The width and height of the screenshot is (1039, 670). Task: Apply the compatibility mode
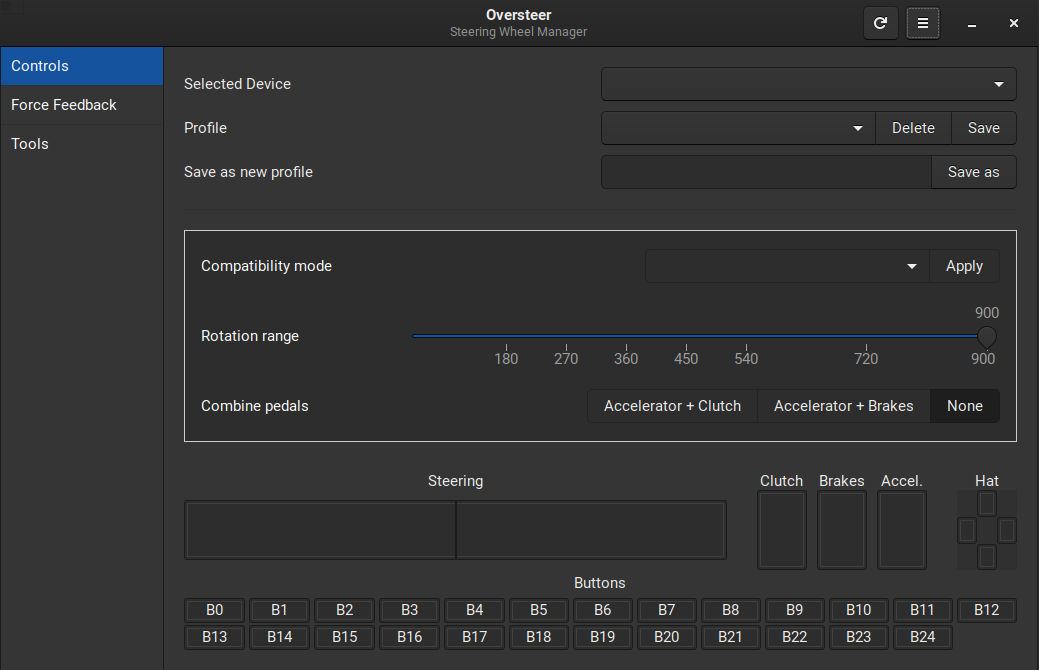click(x=964, y=266)
